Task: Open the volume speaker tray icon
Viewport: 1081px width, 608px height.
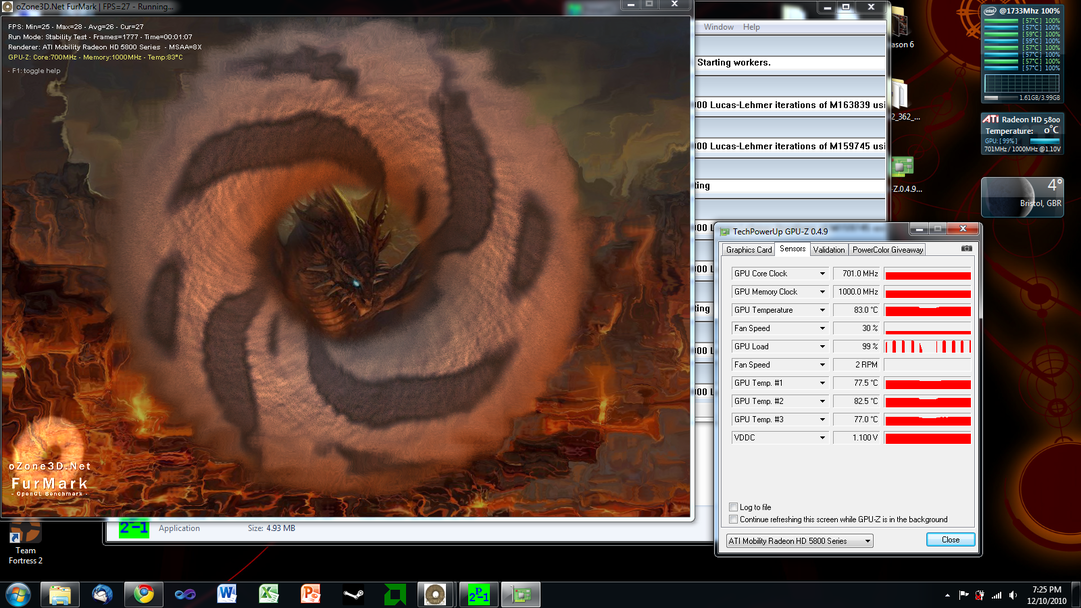Action: coord(1013,595)
